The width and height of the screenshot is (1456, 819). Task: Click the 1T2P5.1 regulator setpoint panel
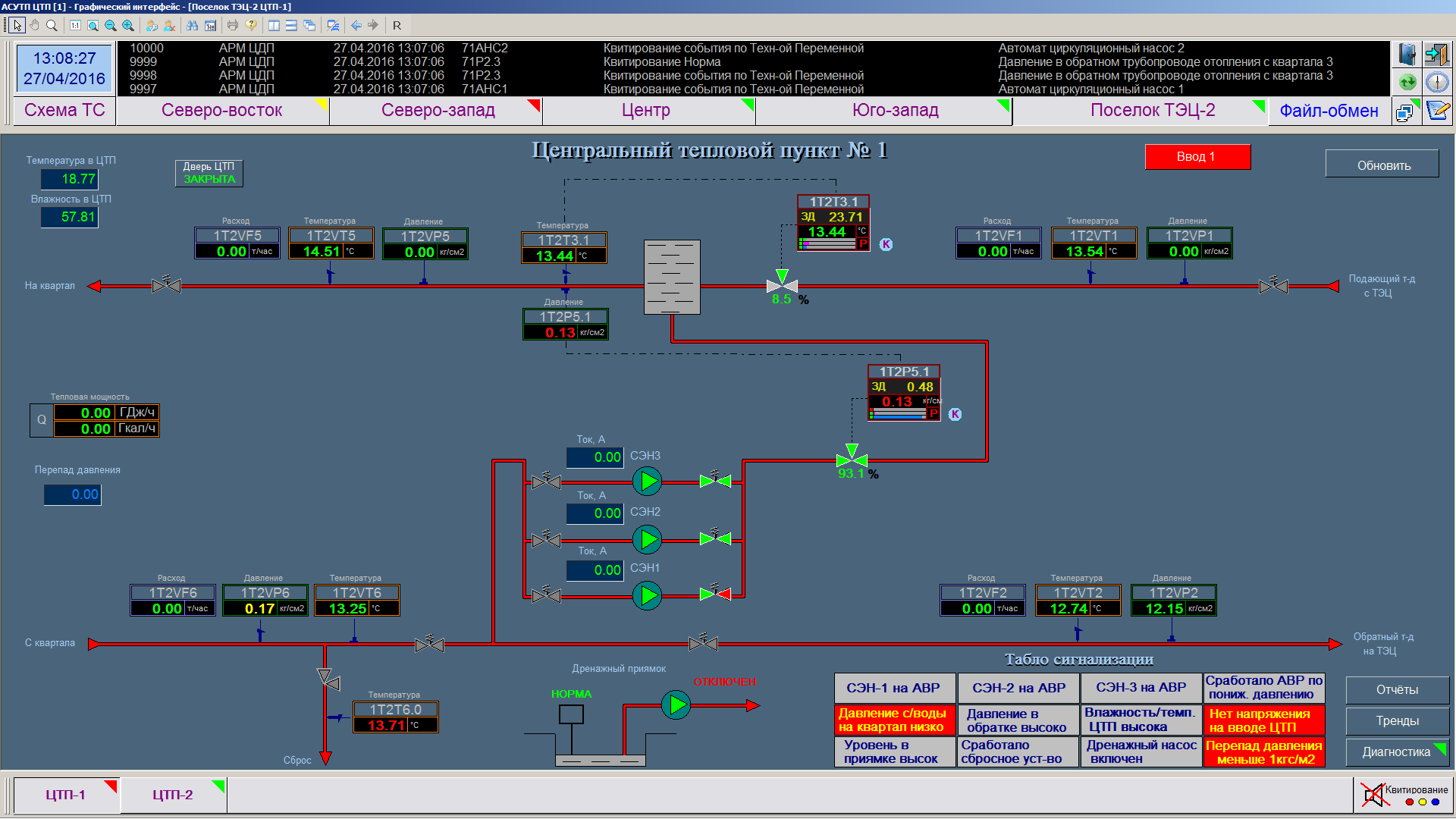tap(904, 393)
